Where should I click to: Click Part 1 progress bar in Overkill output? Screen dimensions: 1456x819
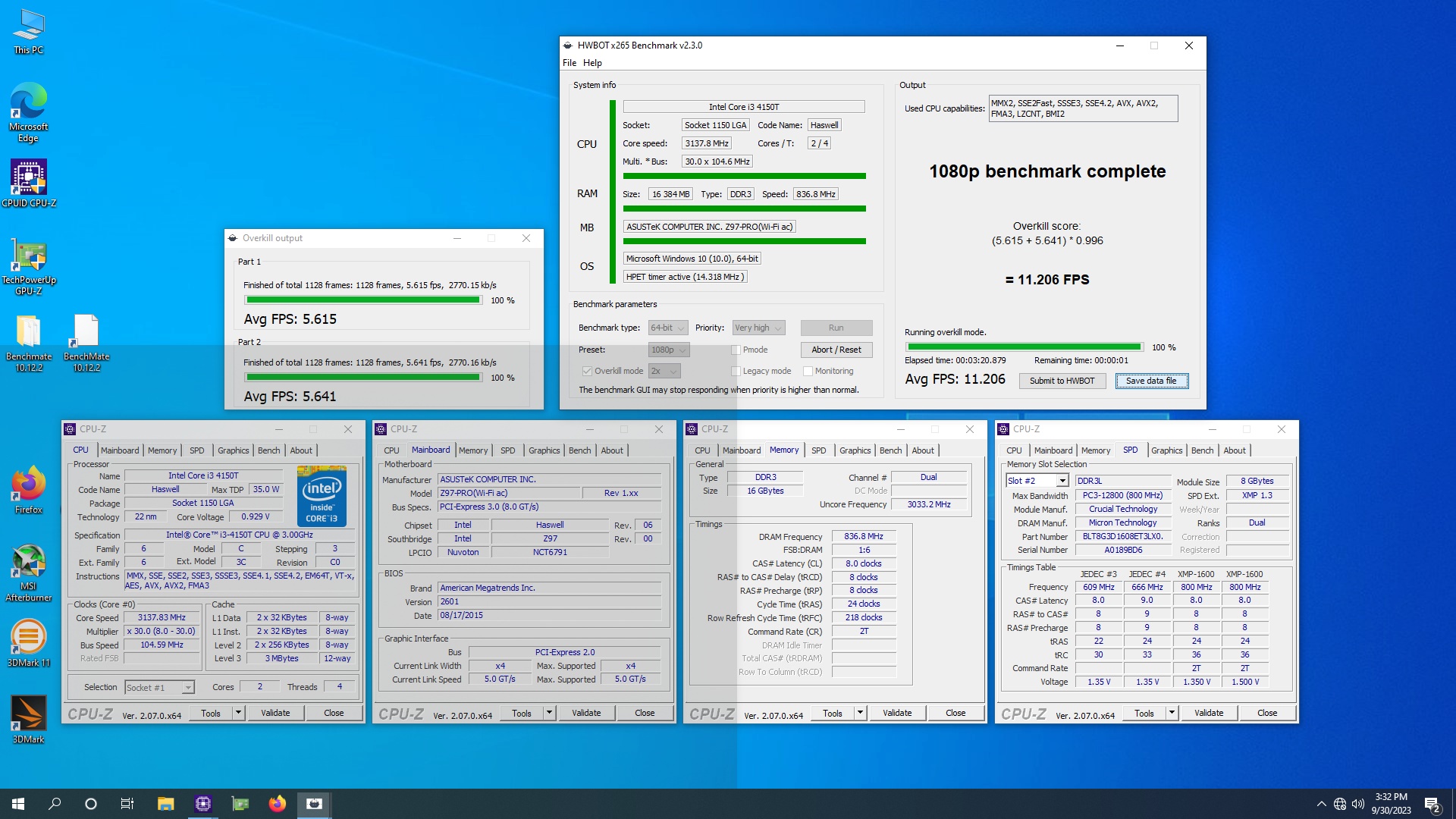tap(362, 300)
